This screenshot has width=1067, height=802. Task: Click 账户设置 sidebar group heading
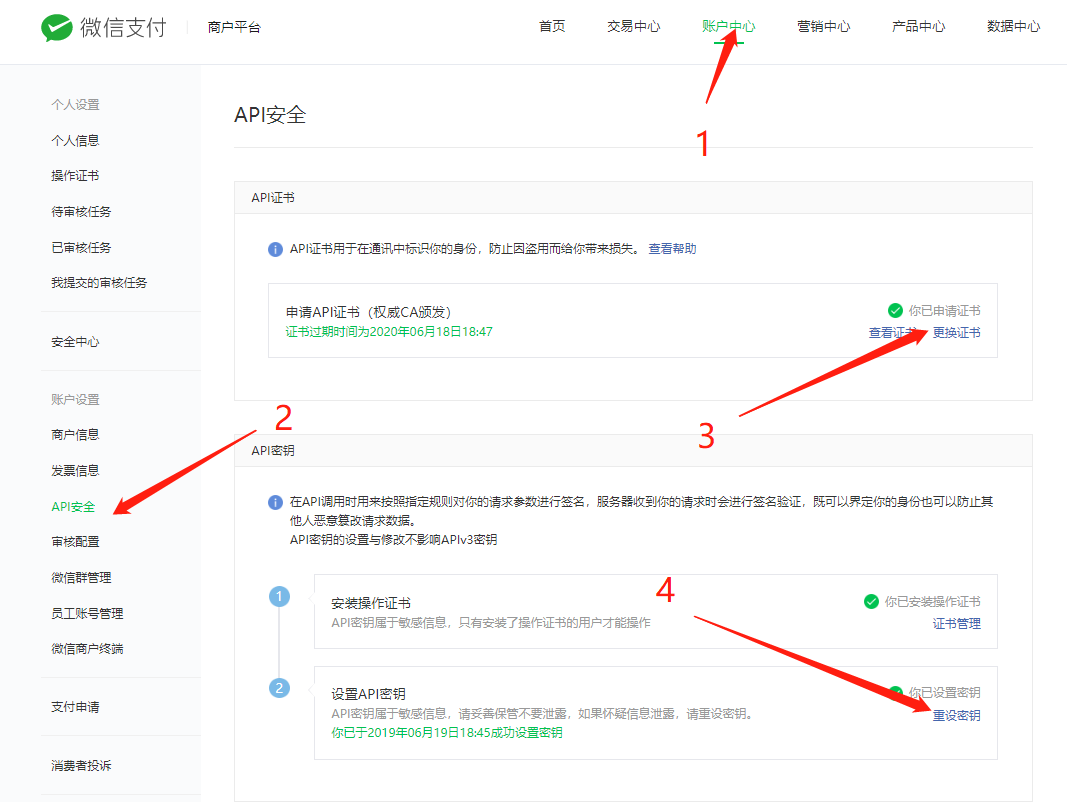click(x=76, y=400)
